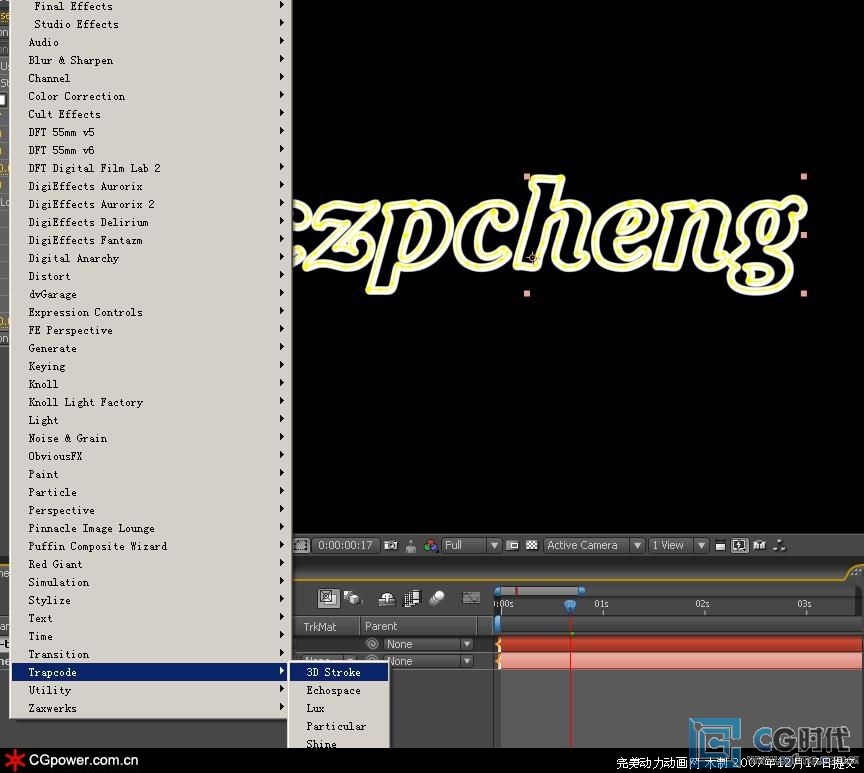864x773 pixels.
Task: Click the layer anchor point crosshair
Action: coord(532,257)
